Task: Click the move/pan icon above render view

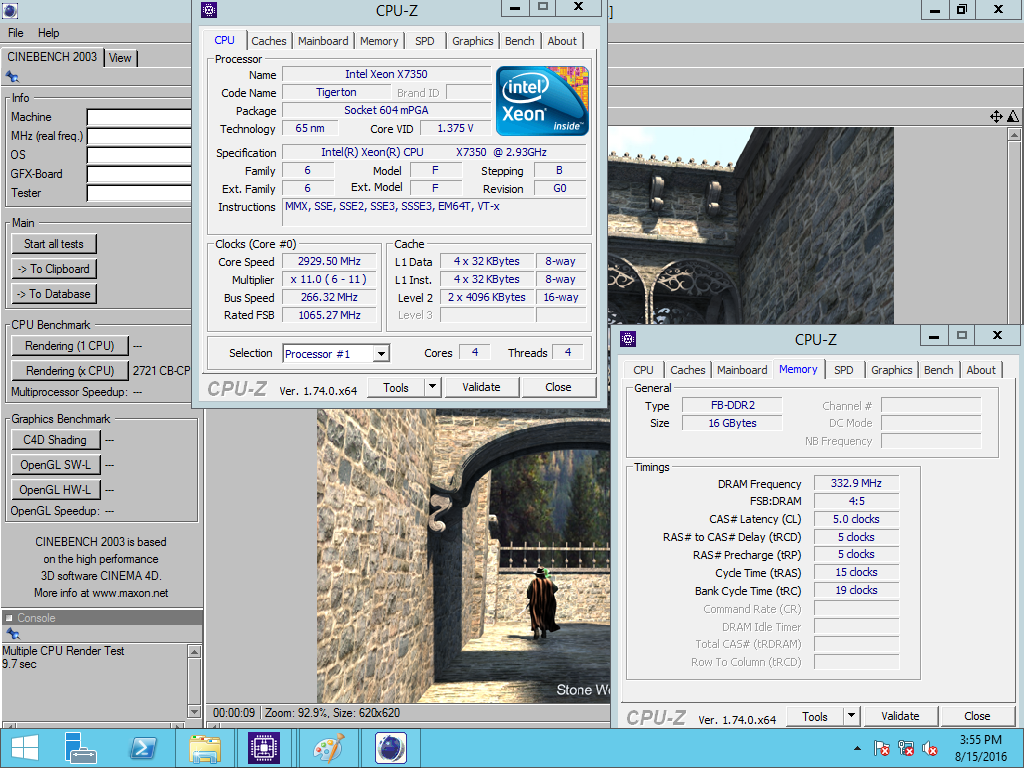Action: 996,116
